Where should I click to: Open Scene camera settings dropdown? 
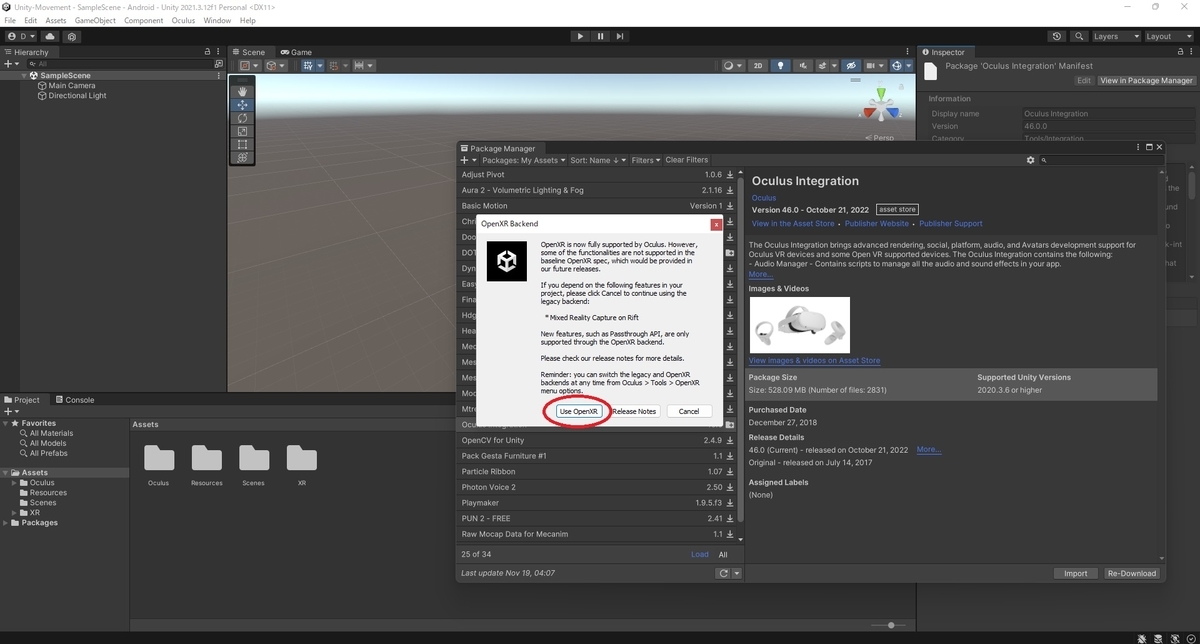[875, 66]
